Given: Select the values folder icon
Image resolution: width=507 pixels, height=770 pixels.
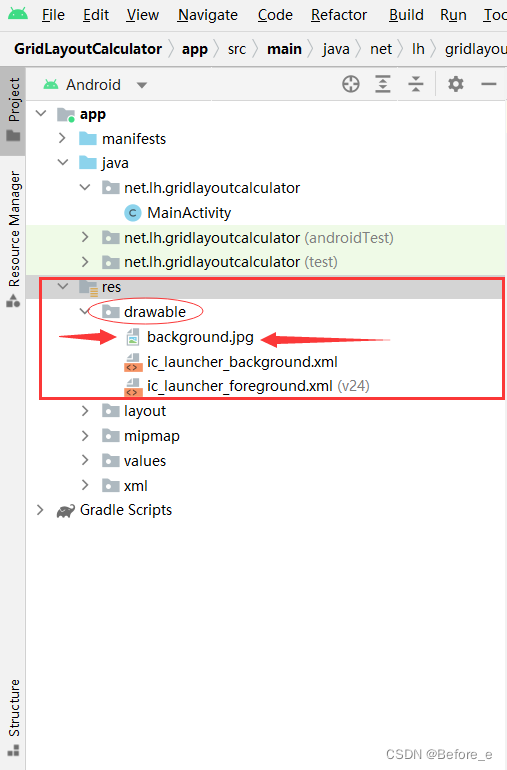Looking at the screenshot, I should [111, 460].
